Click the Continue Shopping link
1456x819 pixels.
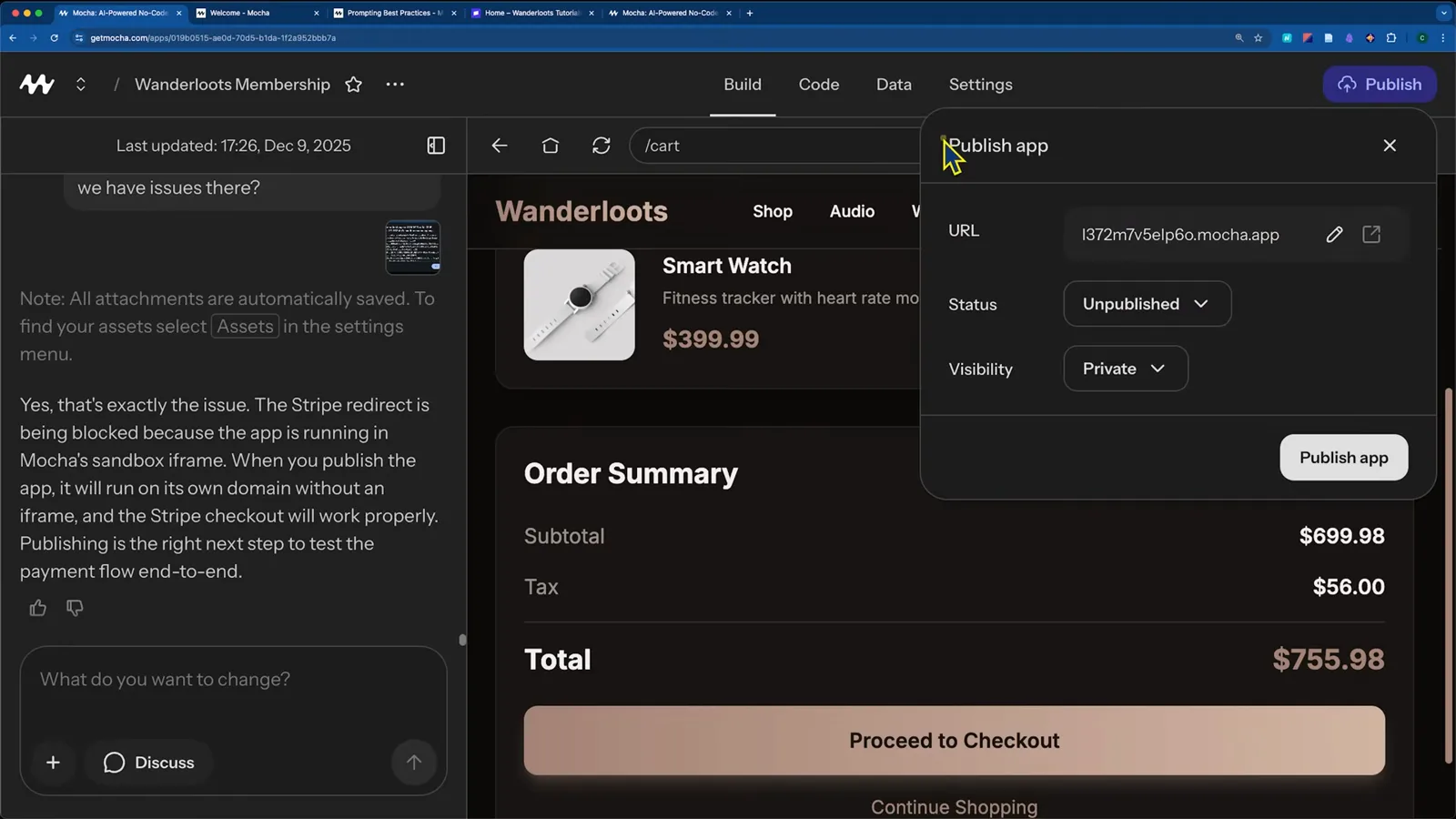[x=954, y=807]
